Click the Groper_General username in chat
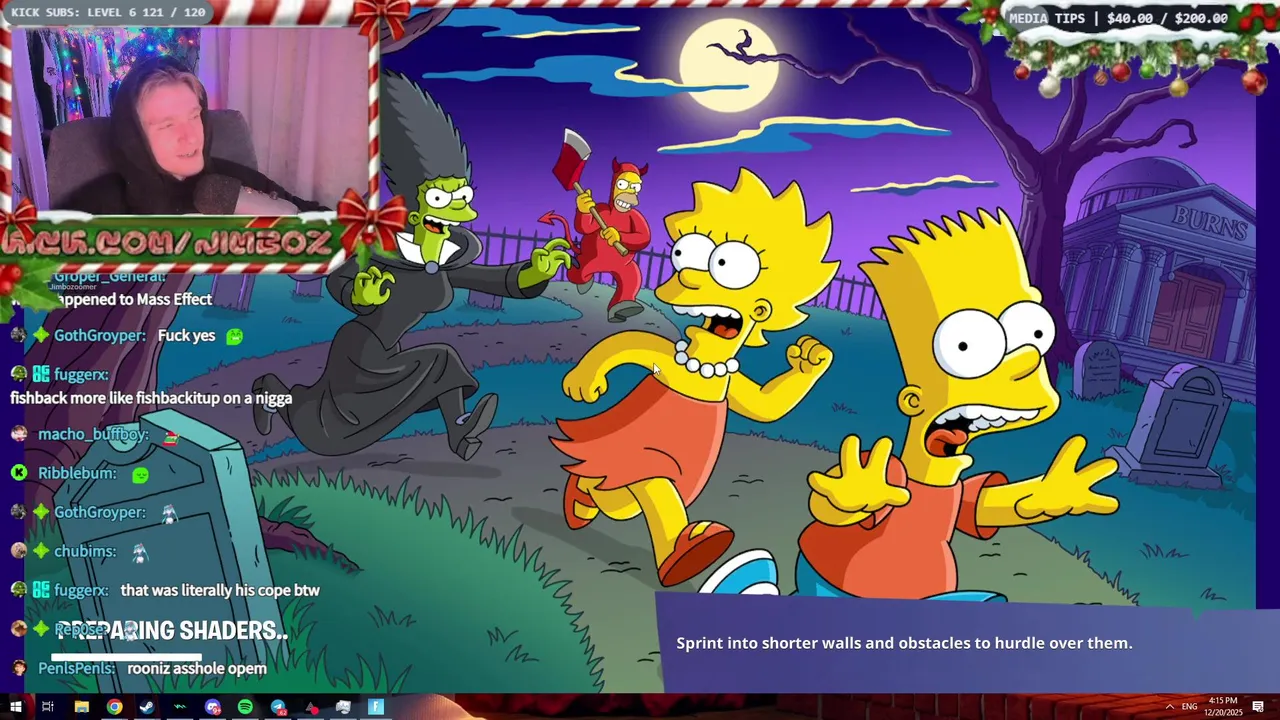 [110, 276]
